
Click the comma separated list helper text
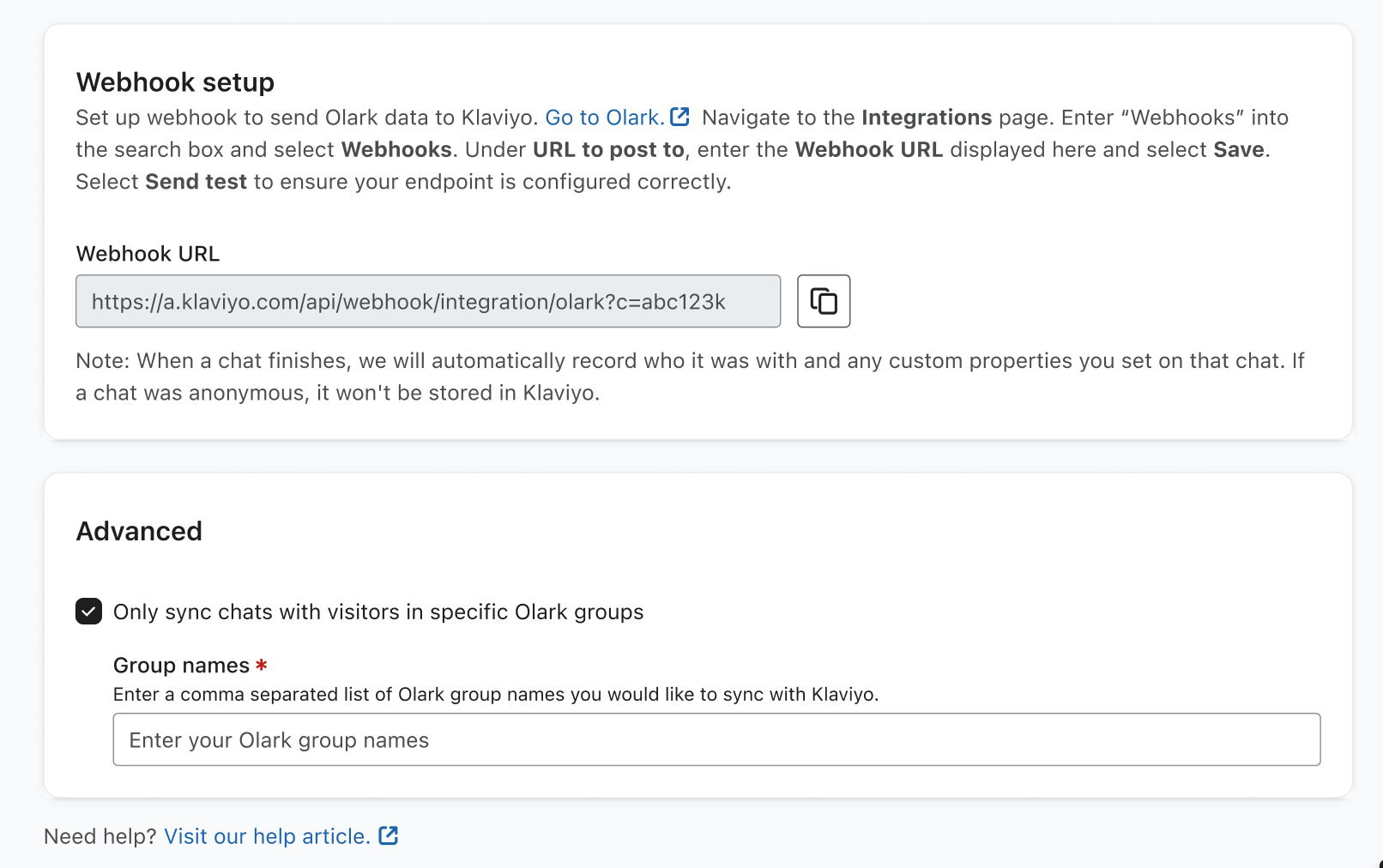496,694
